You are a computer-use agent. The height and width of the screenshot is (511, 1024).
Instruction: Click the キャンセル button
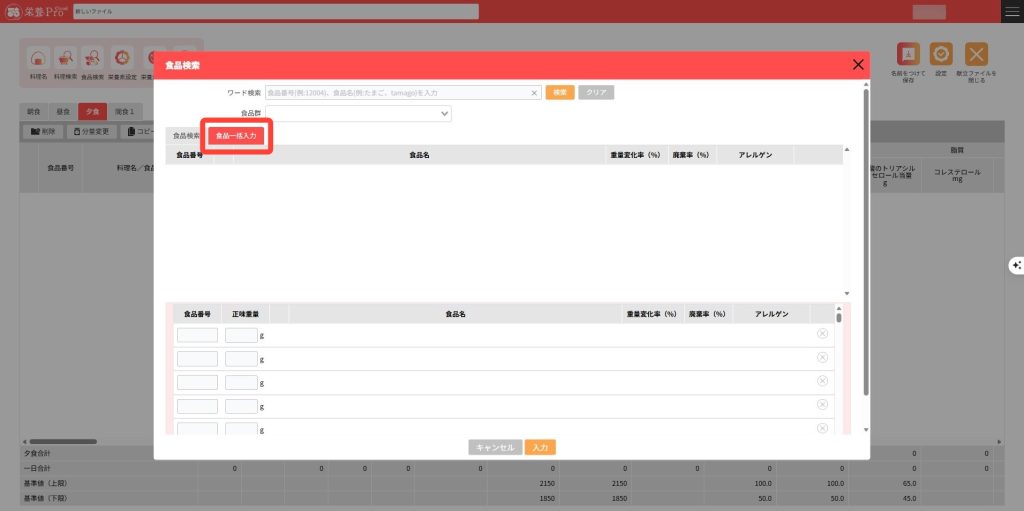tap(495, 448)
